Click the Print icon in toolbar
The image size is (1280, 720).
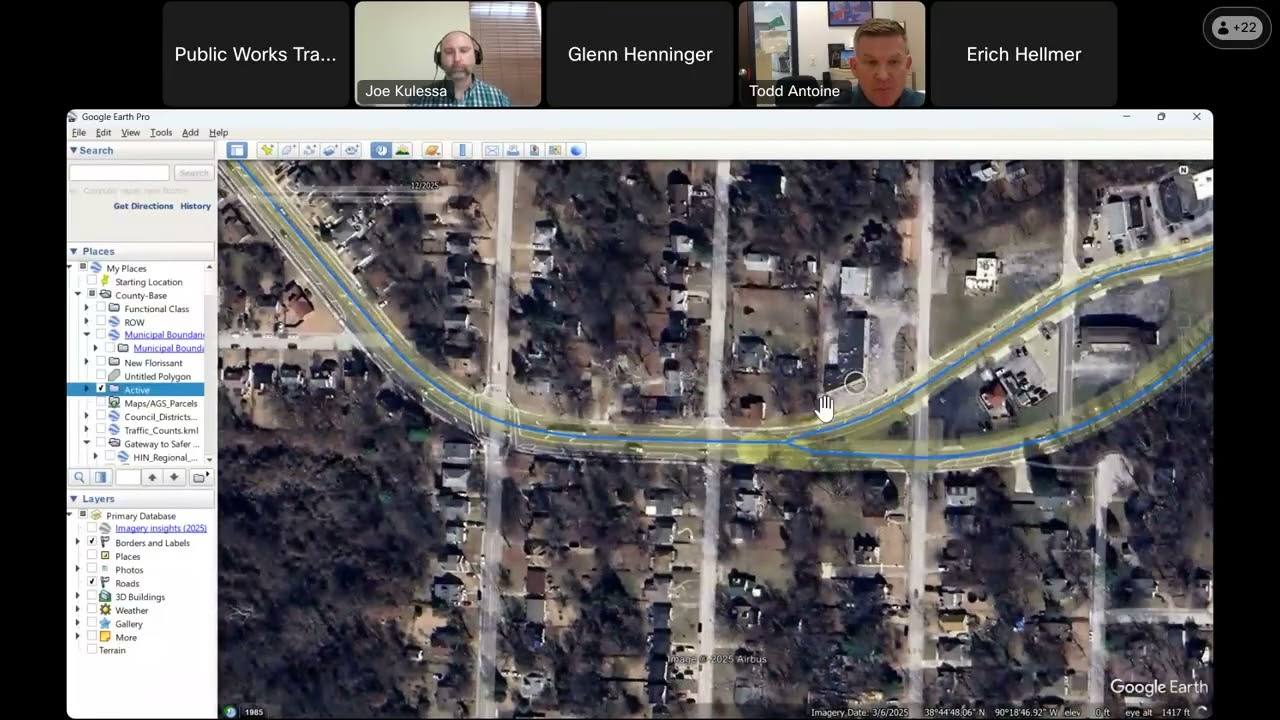513,150
